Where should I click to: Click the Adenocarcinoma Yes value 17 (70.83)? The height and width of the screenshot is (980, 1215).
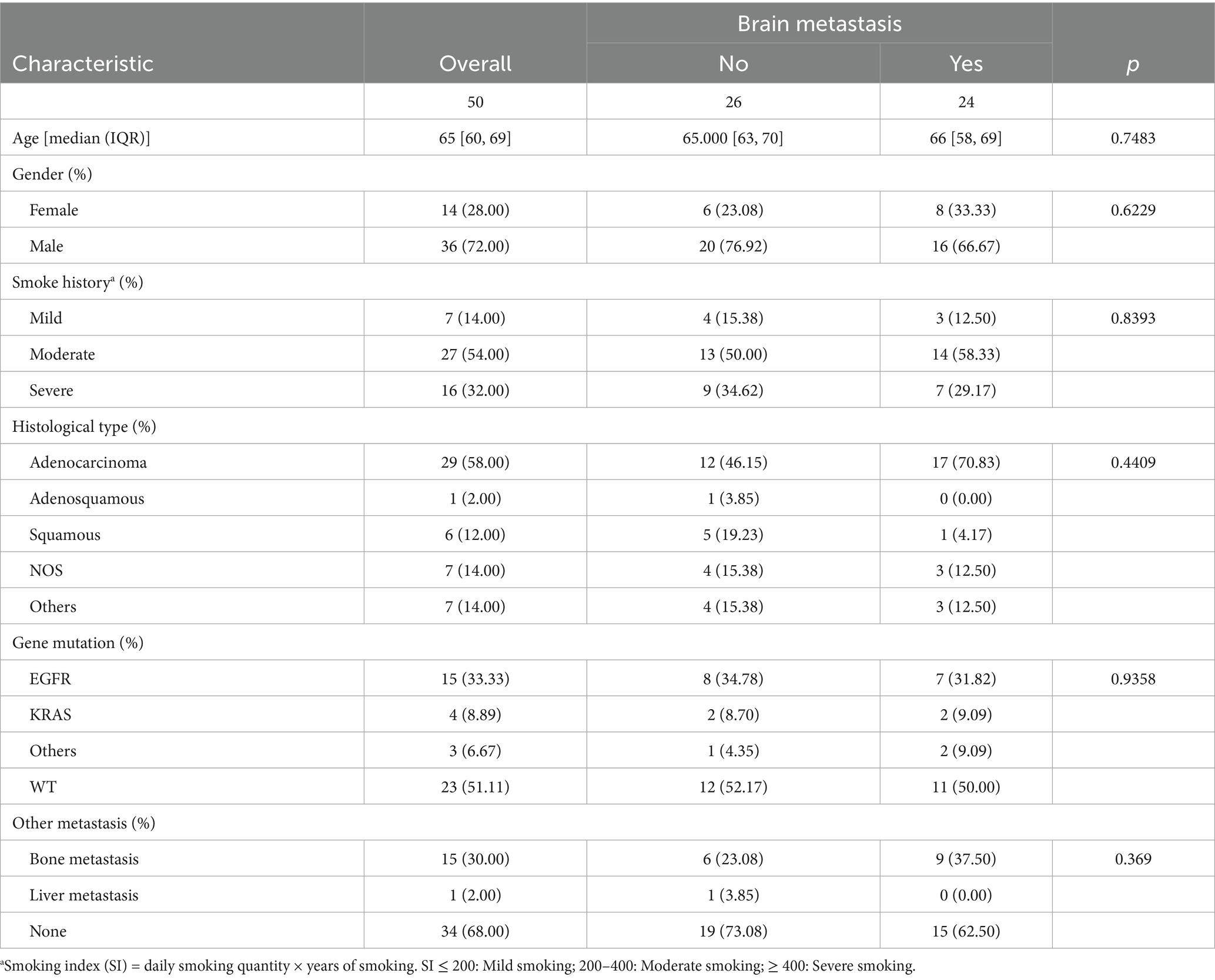(966, 462)
